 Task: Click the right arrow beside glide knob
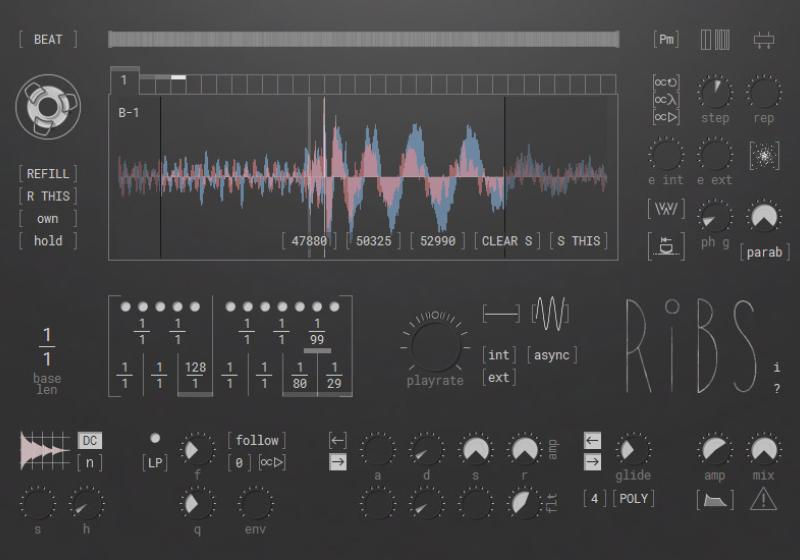click(592, 462)
